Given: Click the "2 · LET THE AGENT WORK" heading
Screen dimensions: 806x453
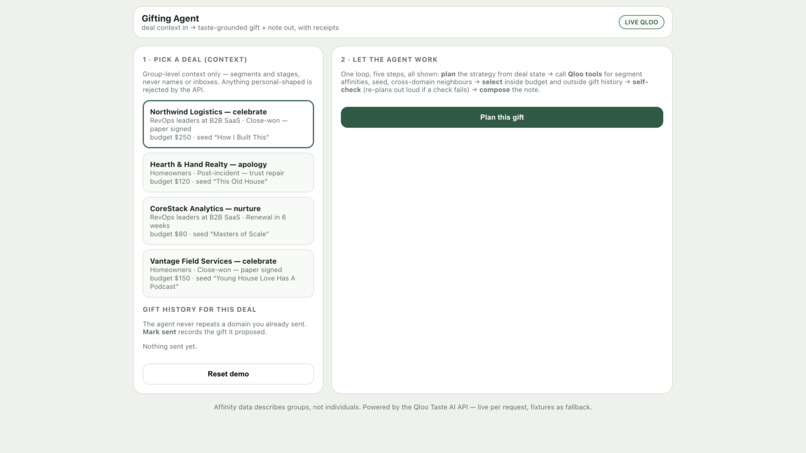Looking at the screenshot, I should 389,60.
